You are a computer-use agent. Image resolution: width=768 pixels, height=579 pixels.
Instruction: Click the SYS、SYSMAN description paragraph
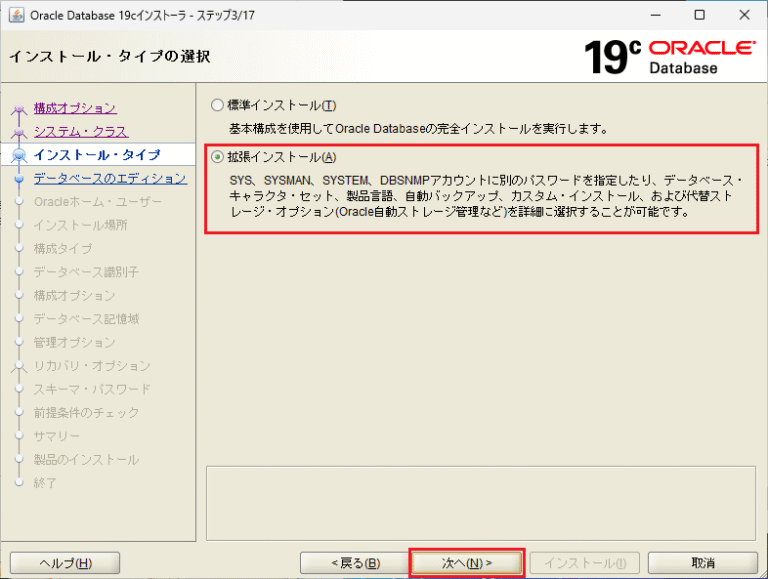tap(486, 196)
